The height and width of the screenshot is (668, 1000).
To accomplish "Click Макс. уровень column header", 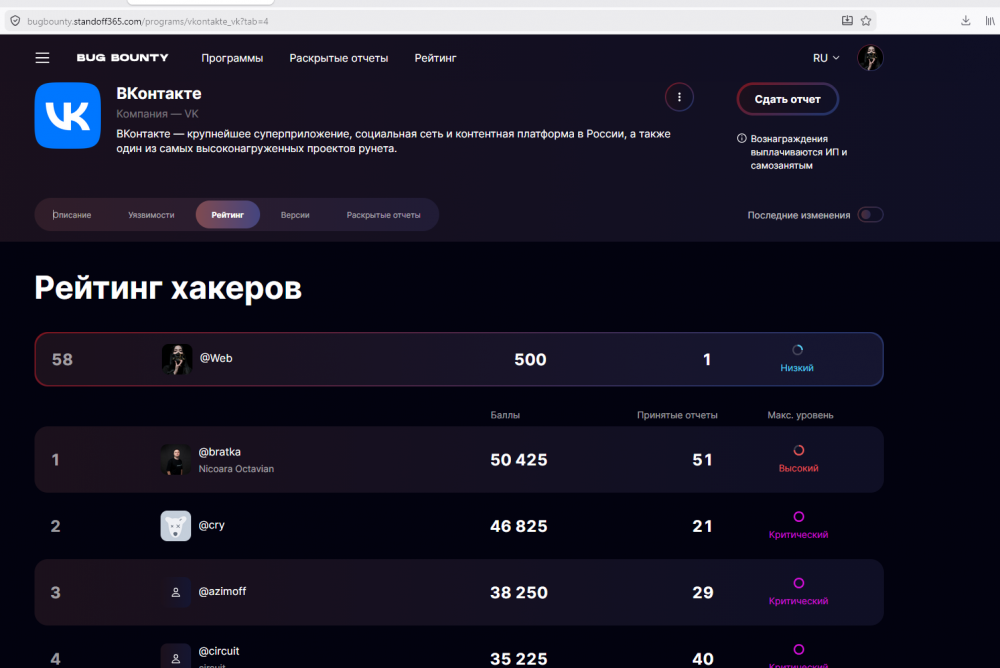I will tap(800, 415).
